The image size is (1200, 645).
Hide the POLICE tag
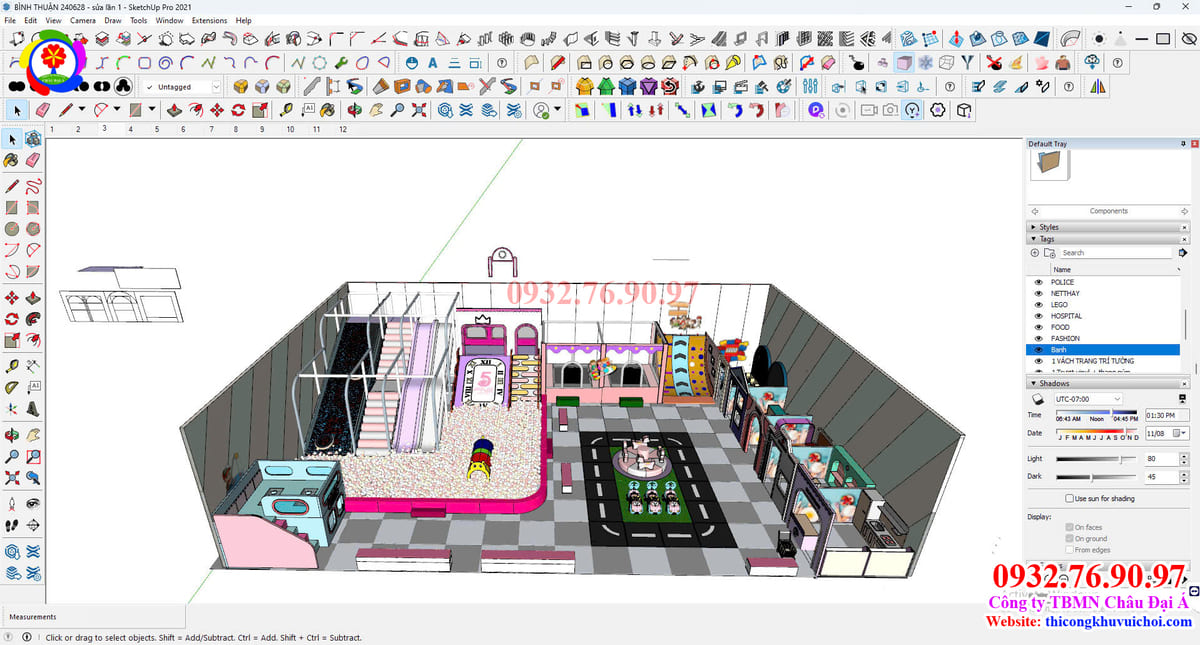pyautogui.click(x=1038, y=282)
